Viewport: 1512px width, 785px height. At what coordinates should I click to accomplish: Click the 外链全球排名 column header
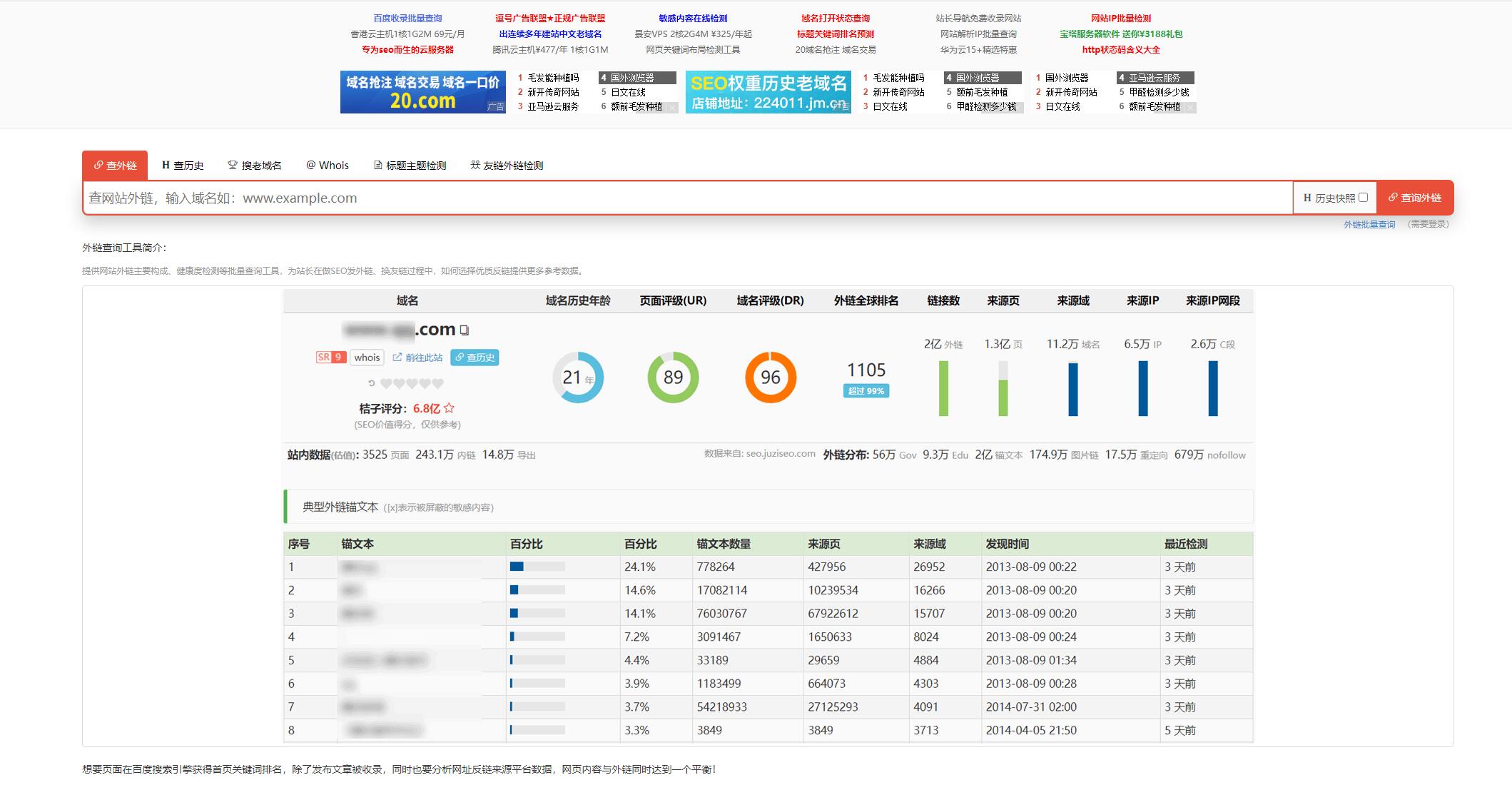866,301
